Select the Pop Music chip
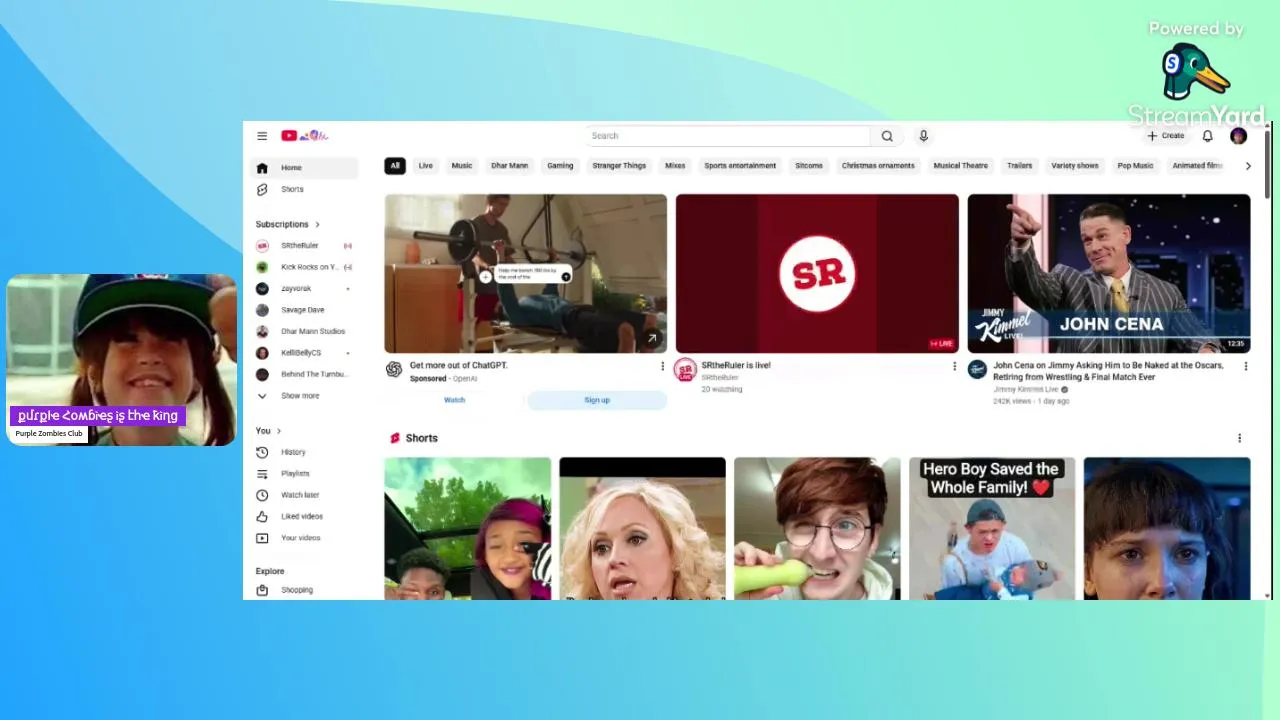This screenshot has height=720, width=1280. [1135, 166]
